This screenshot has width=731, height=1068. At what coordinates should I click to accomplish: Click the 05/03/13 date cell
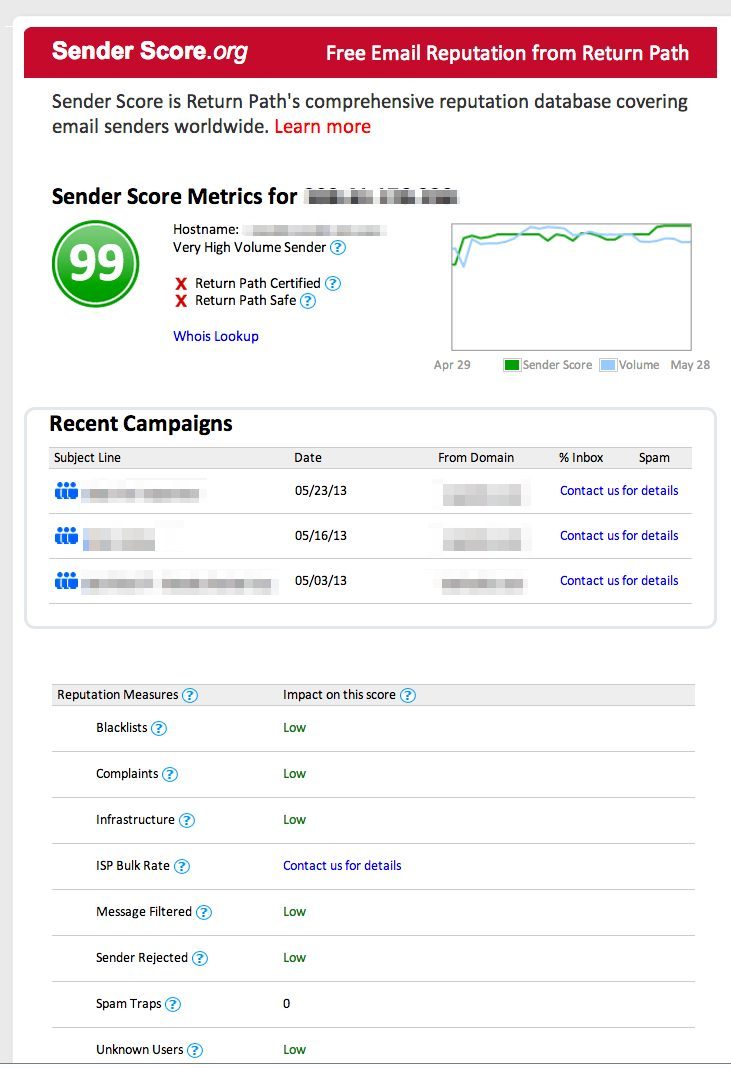pos(321,580)
